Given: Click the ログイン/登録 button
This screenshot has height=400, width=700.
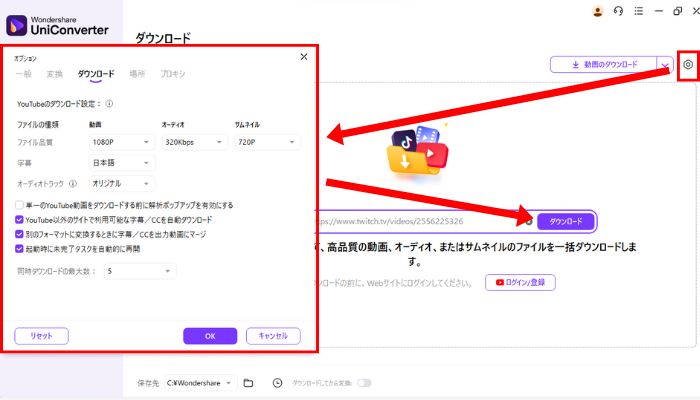Looking at the screenshot, I should 521,282.
